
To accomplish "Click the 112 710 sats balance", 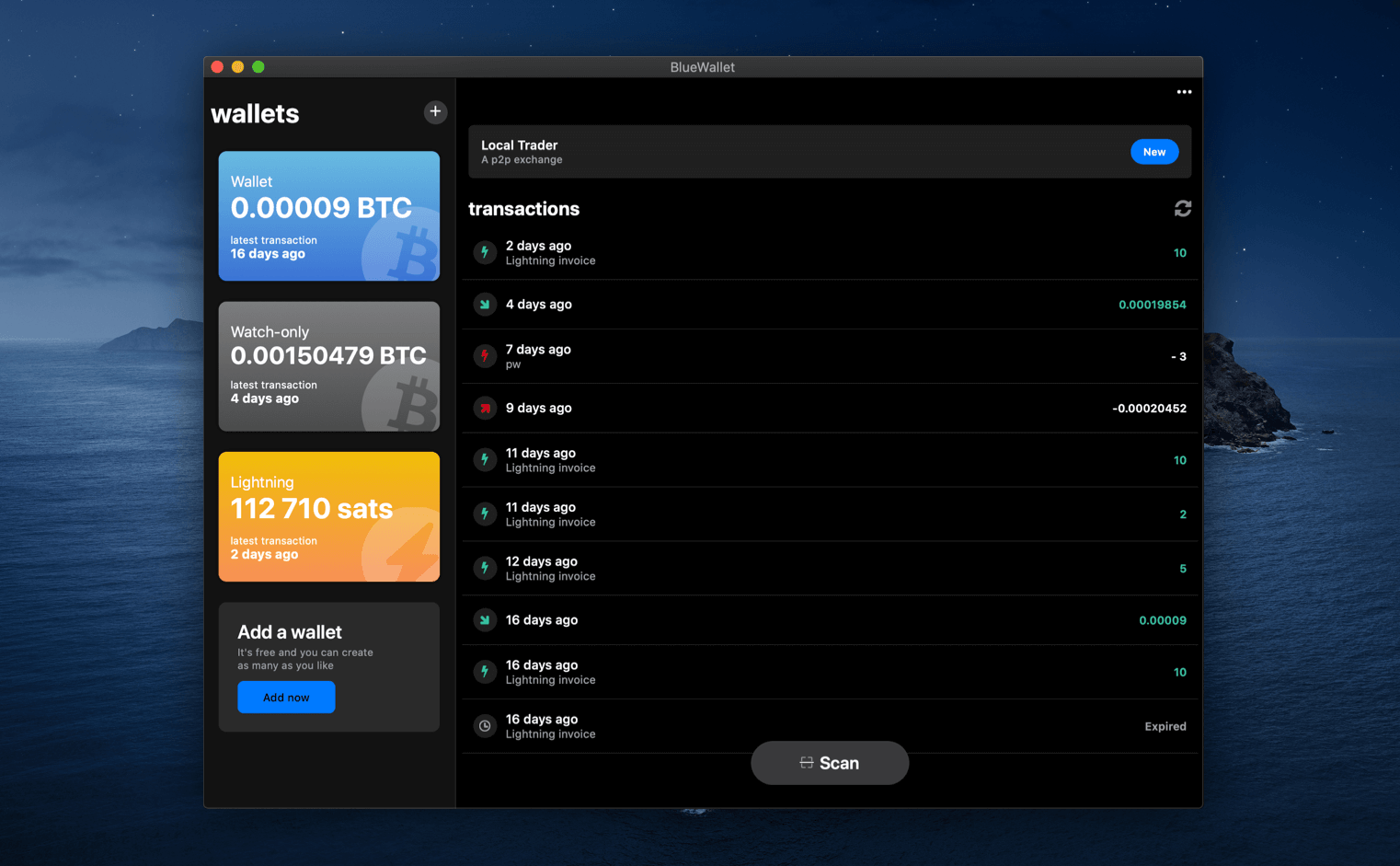I will (x=312, y=508).
